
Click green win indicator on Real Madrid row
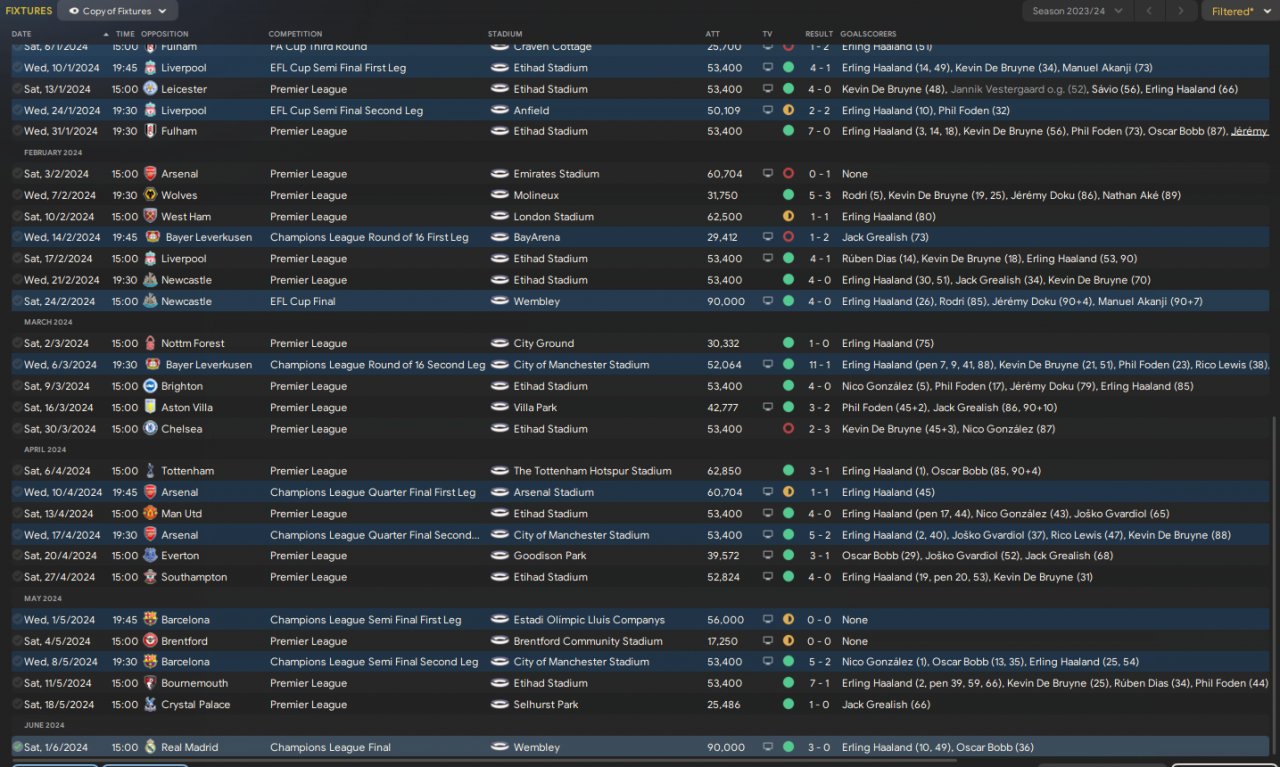click(x=788, y=747)
